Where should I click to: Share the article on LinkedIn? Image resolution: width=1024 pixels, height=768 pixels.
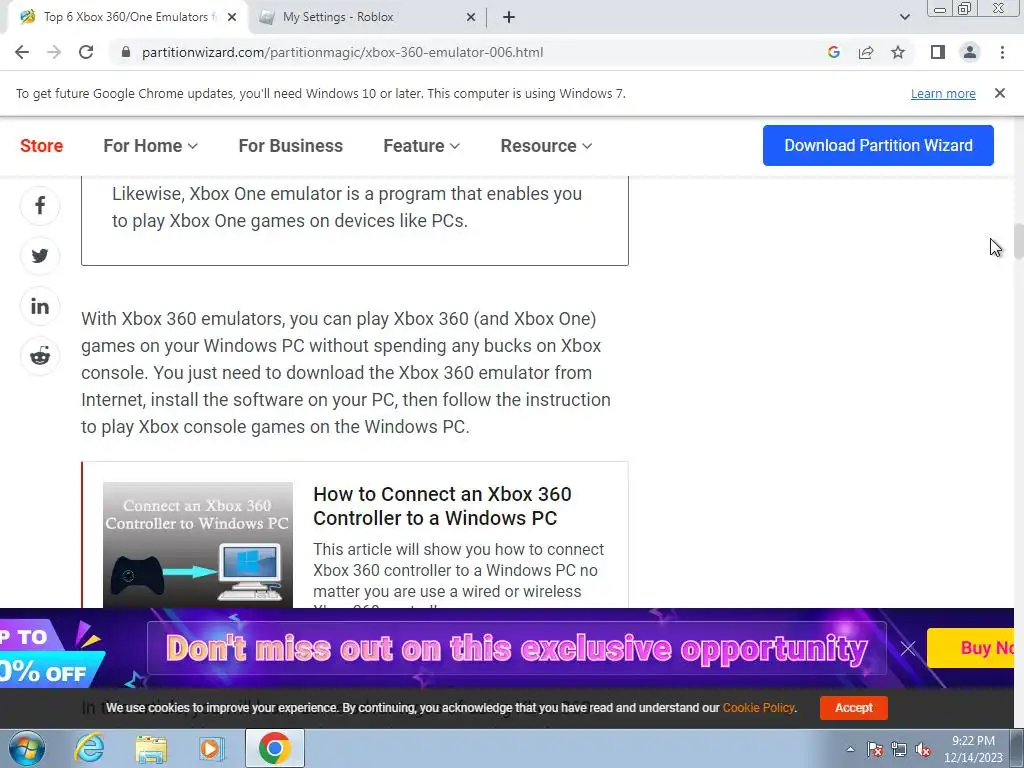coord(40,306)
